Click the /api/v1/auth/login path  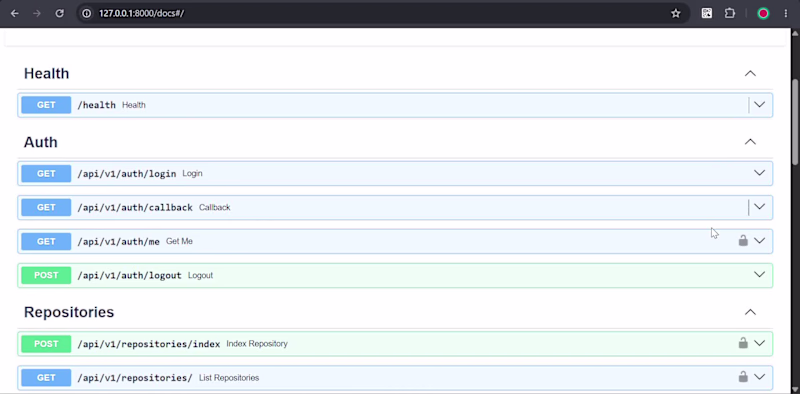click(127, 174)
